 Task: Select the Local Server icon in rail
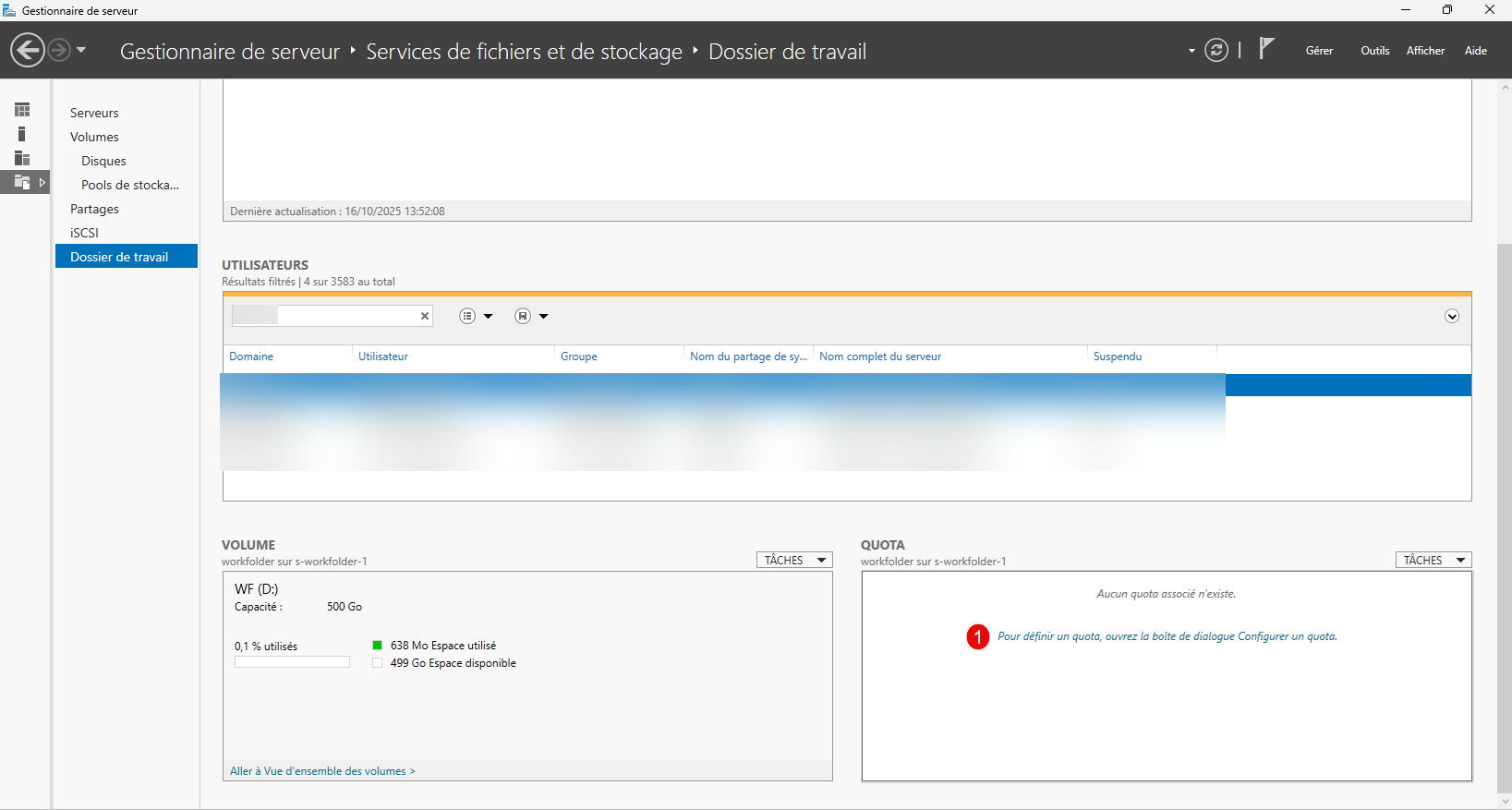[22, 134]
